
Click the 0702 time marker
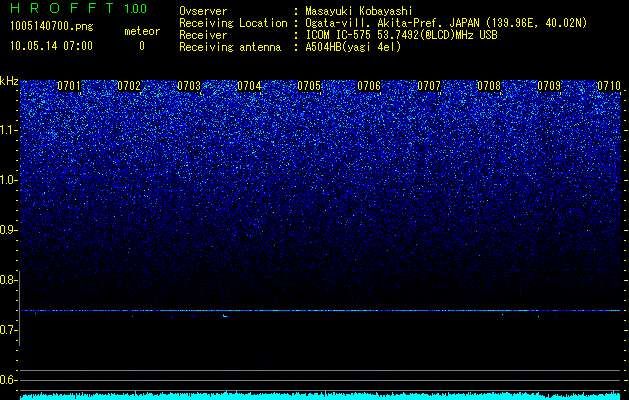tap(129, 86)
